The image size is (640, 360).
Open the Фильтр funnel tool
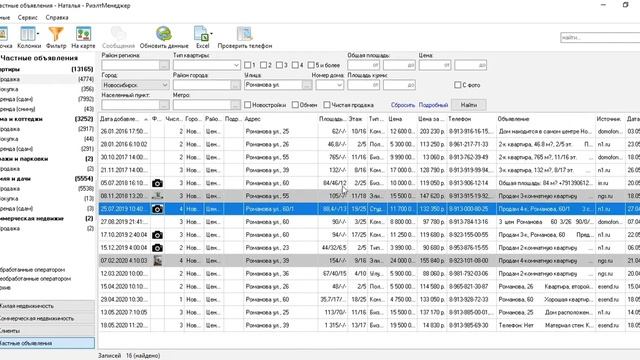pyautogui.click(x=56, y=37)
